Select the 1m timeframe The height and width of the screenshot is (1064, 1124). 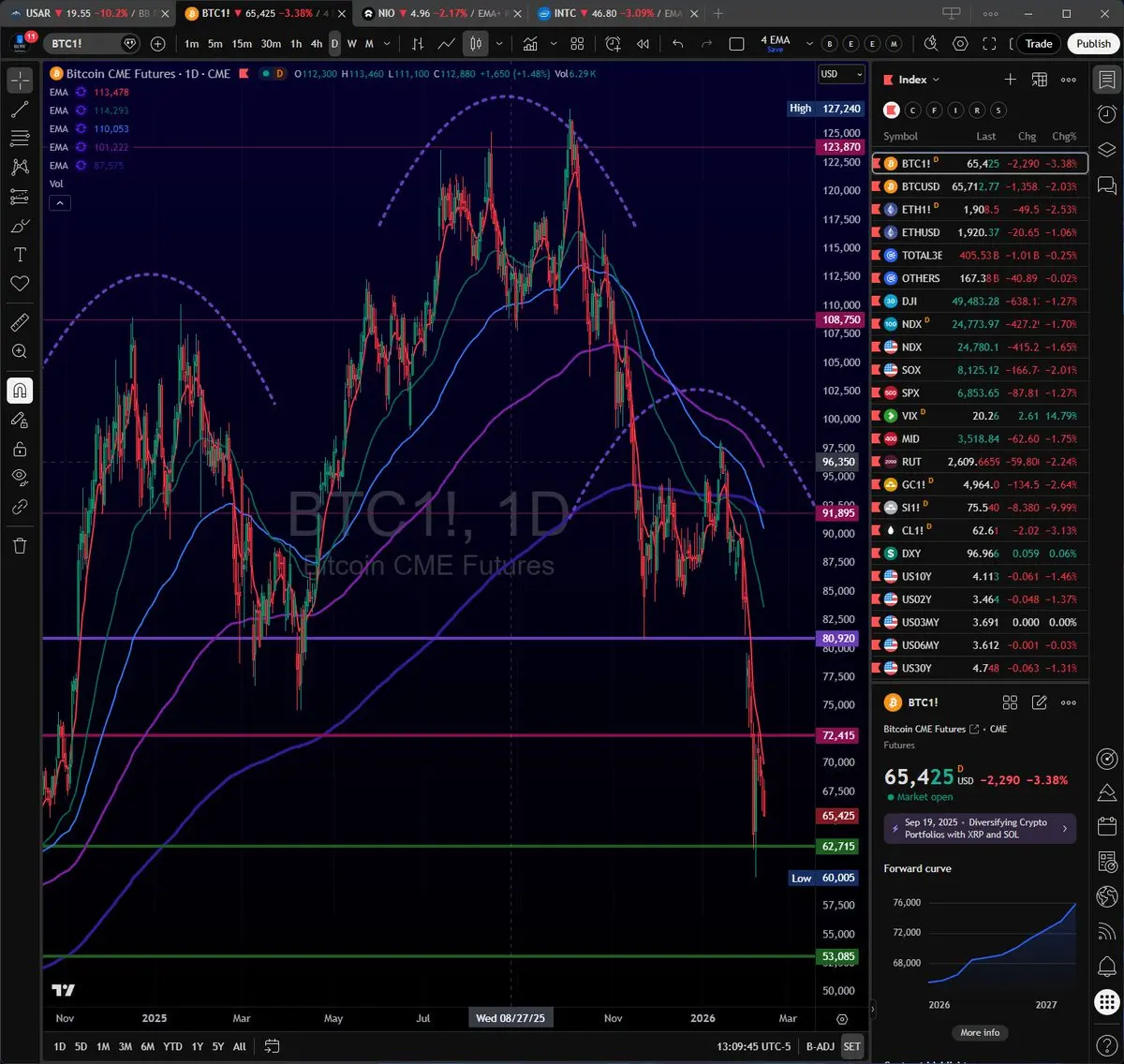click(x=192, y=44)
